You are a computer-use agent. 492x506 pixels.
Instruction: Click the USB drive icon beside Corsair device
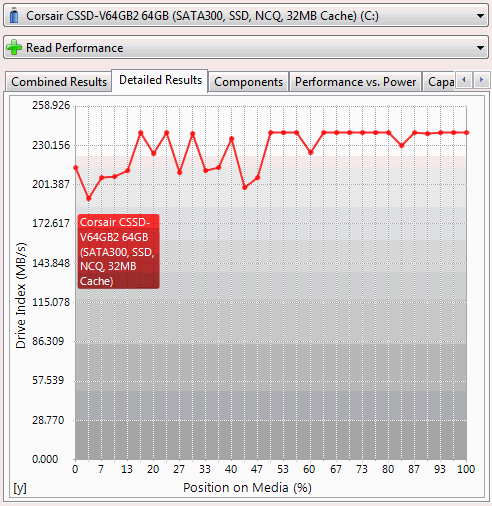point(14,16)
